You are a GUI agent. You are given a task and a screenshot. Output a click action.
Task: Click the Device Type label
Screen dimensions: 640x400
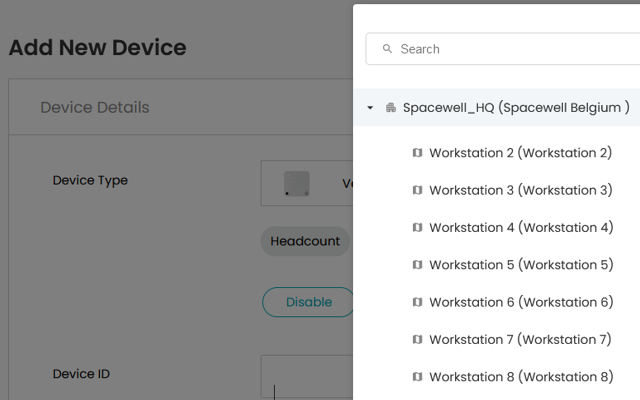pos(90,180)
